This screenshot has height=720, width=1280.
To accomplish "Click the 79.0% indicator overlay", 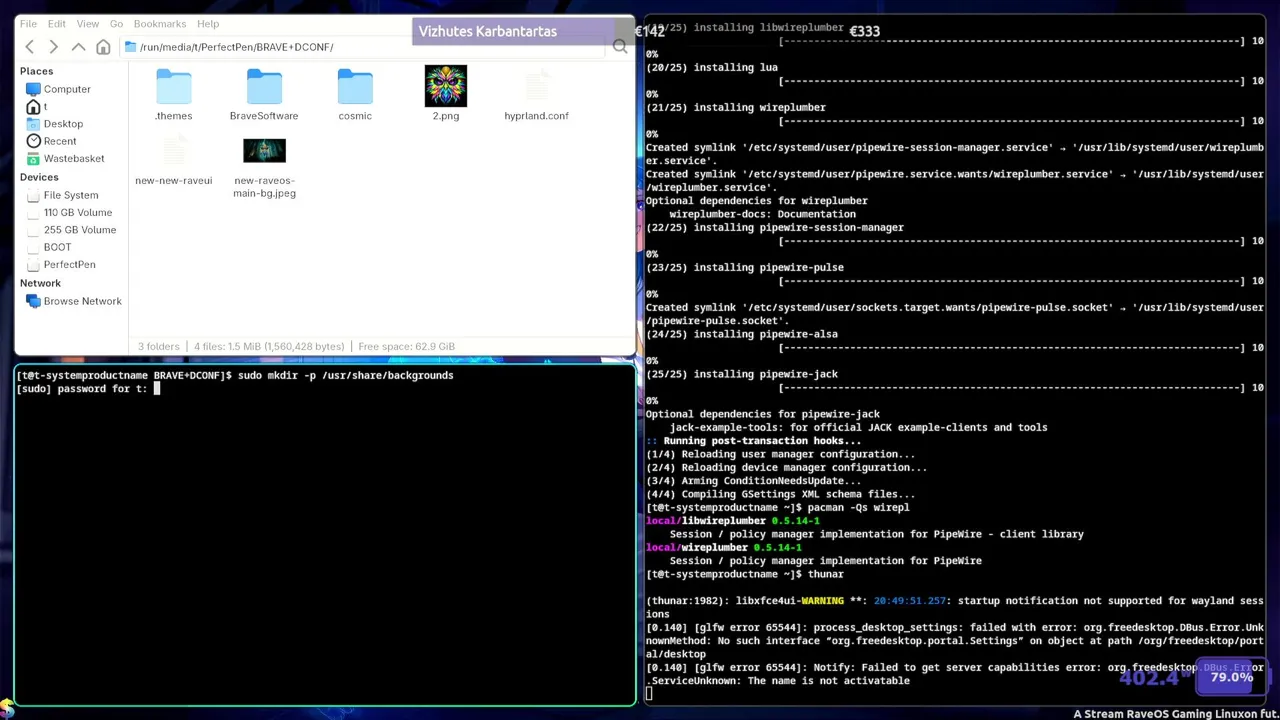I will point(1231,677).
